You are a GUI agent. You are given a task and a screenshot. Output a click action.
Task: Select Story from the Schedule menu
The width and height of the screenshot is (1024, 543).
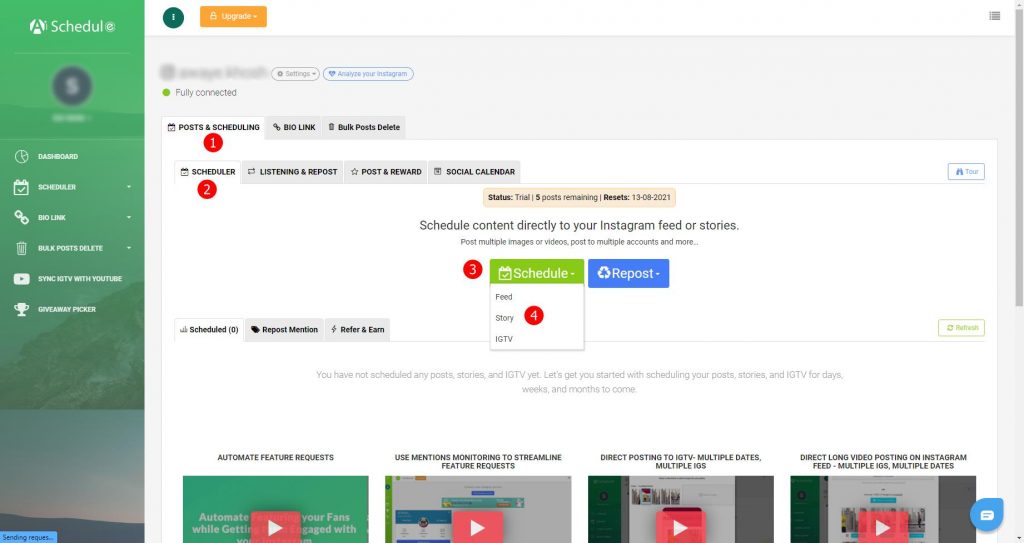505,318
